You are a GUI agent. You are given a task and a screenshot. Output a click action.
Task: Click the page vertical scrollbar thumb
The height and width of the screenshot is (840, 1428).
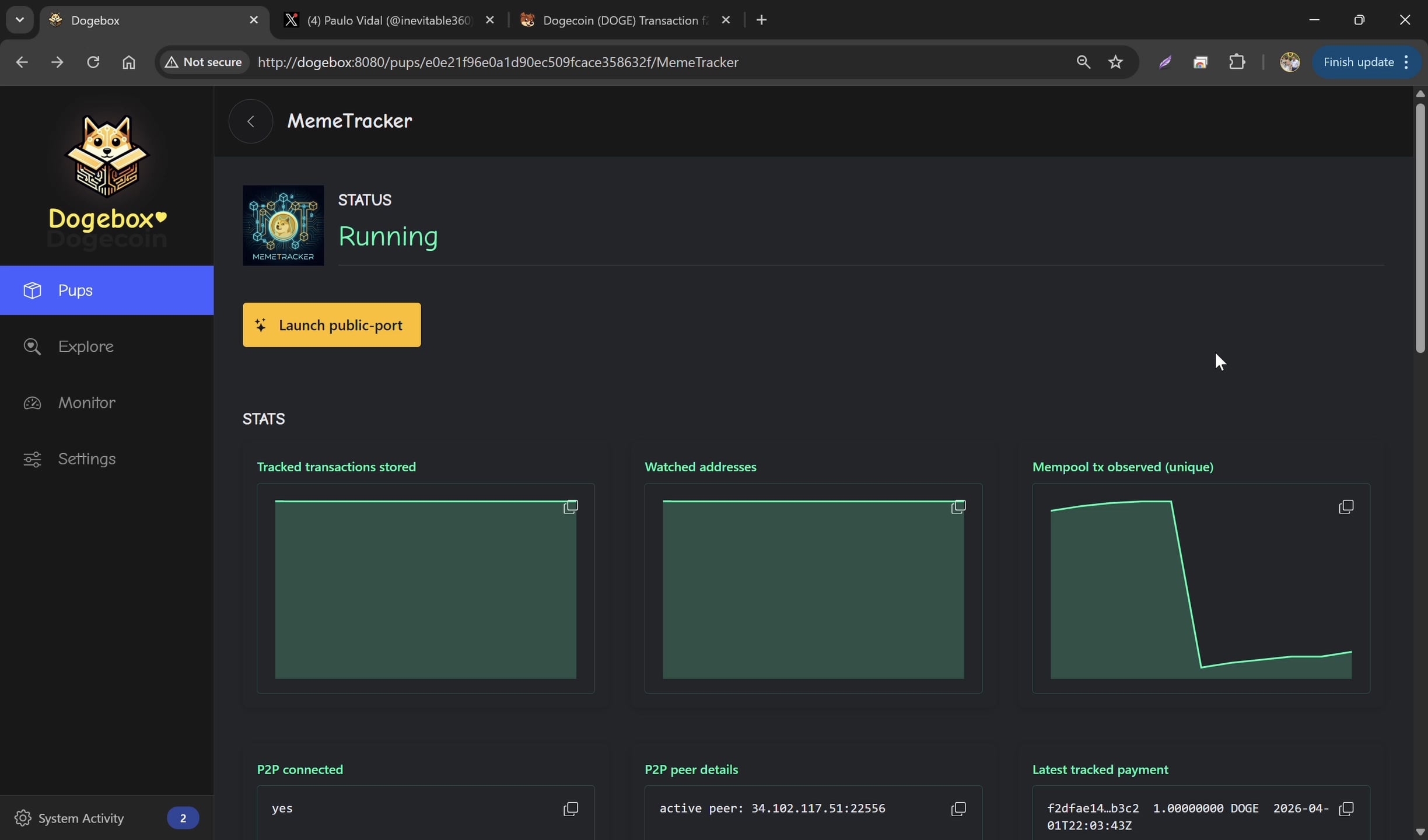point(1420,228)
